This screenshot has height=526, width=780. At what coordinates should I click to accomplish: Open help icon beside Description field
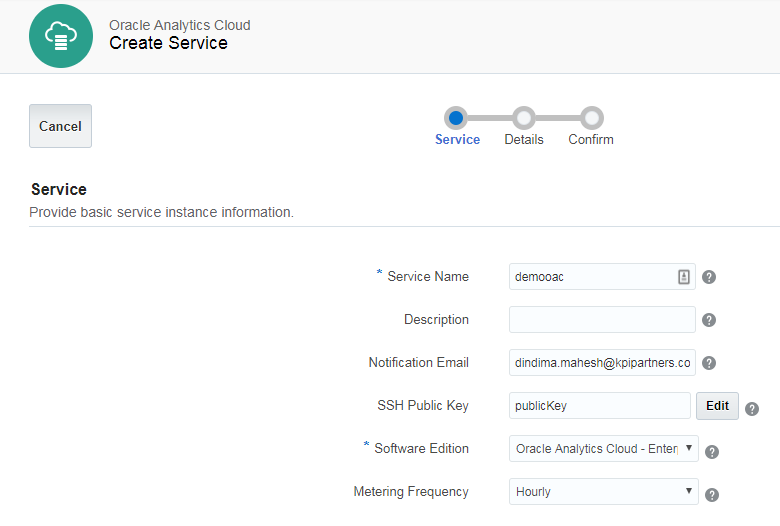pos(709,320)
